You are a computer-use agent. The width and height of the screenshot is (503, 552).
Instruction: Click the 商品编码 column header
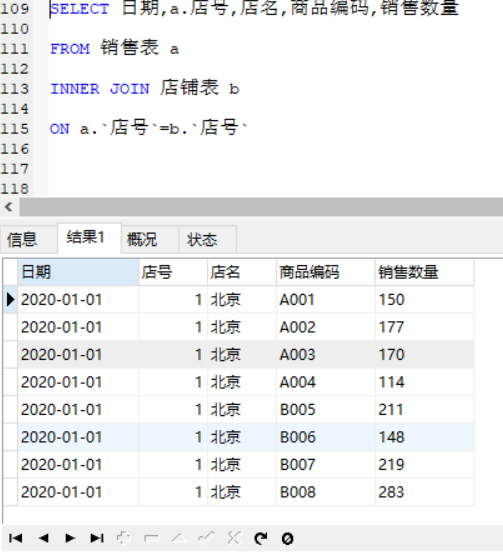click(326, 272)
